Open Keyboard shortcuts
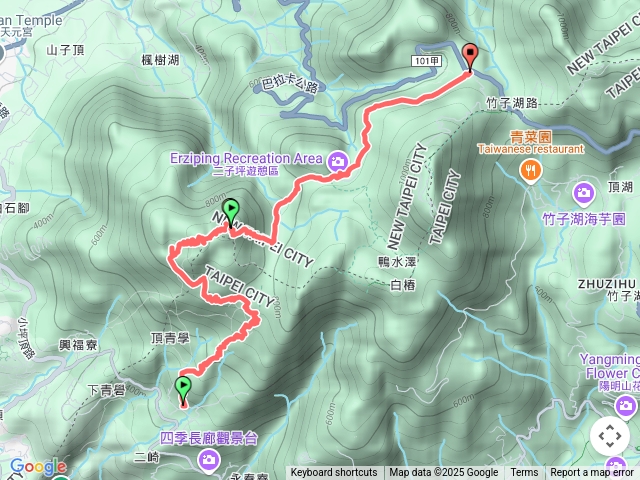Image resolution: width=640 pixels, height=480 pixels. 334,473
